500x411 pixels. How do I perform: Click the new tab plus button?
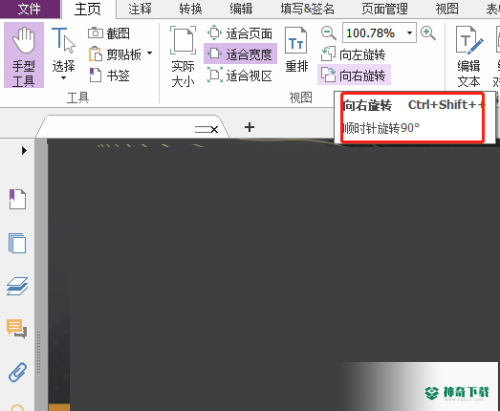point(249,127)
